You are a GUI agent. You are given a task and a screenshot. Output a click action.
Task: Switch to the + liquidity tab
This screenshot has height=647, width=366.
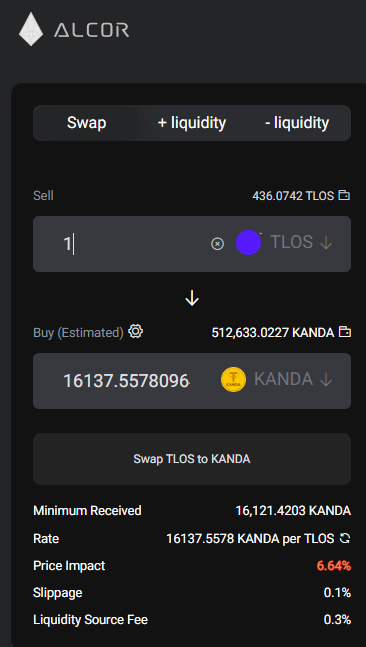tap(192, 123)
